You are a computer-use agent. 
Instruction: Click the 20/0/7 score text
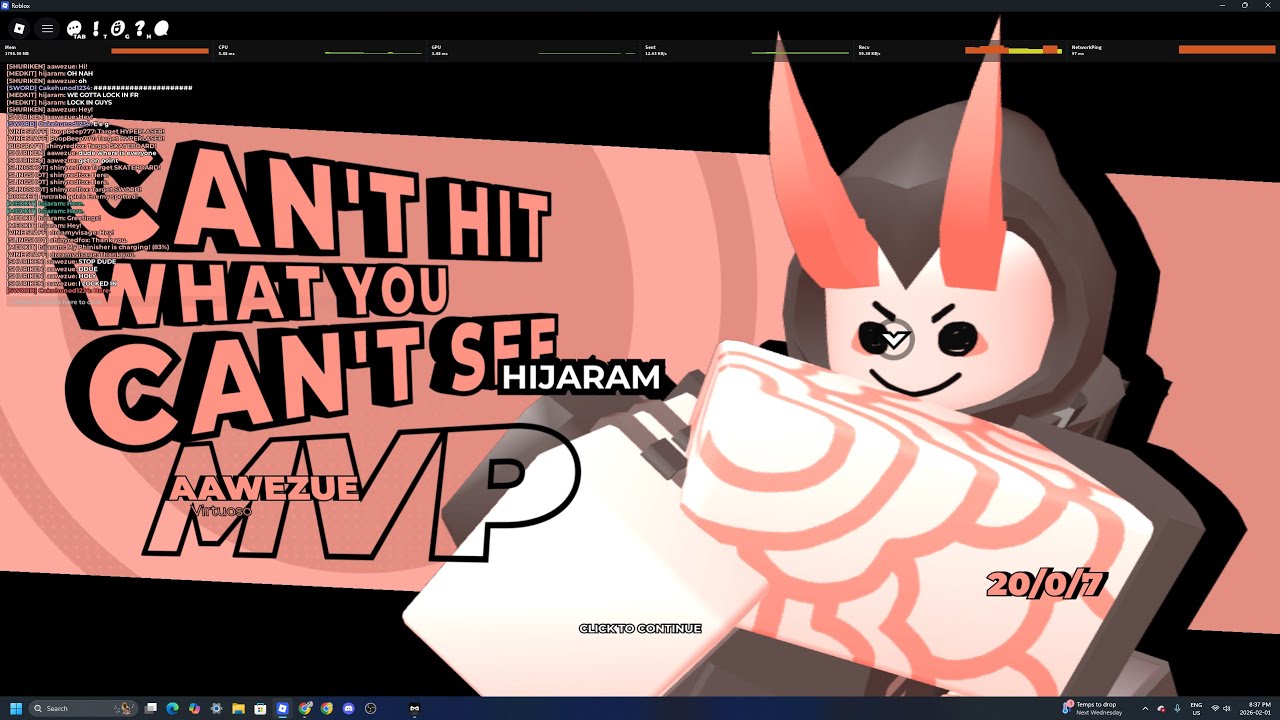tap(1046, 584)
